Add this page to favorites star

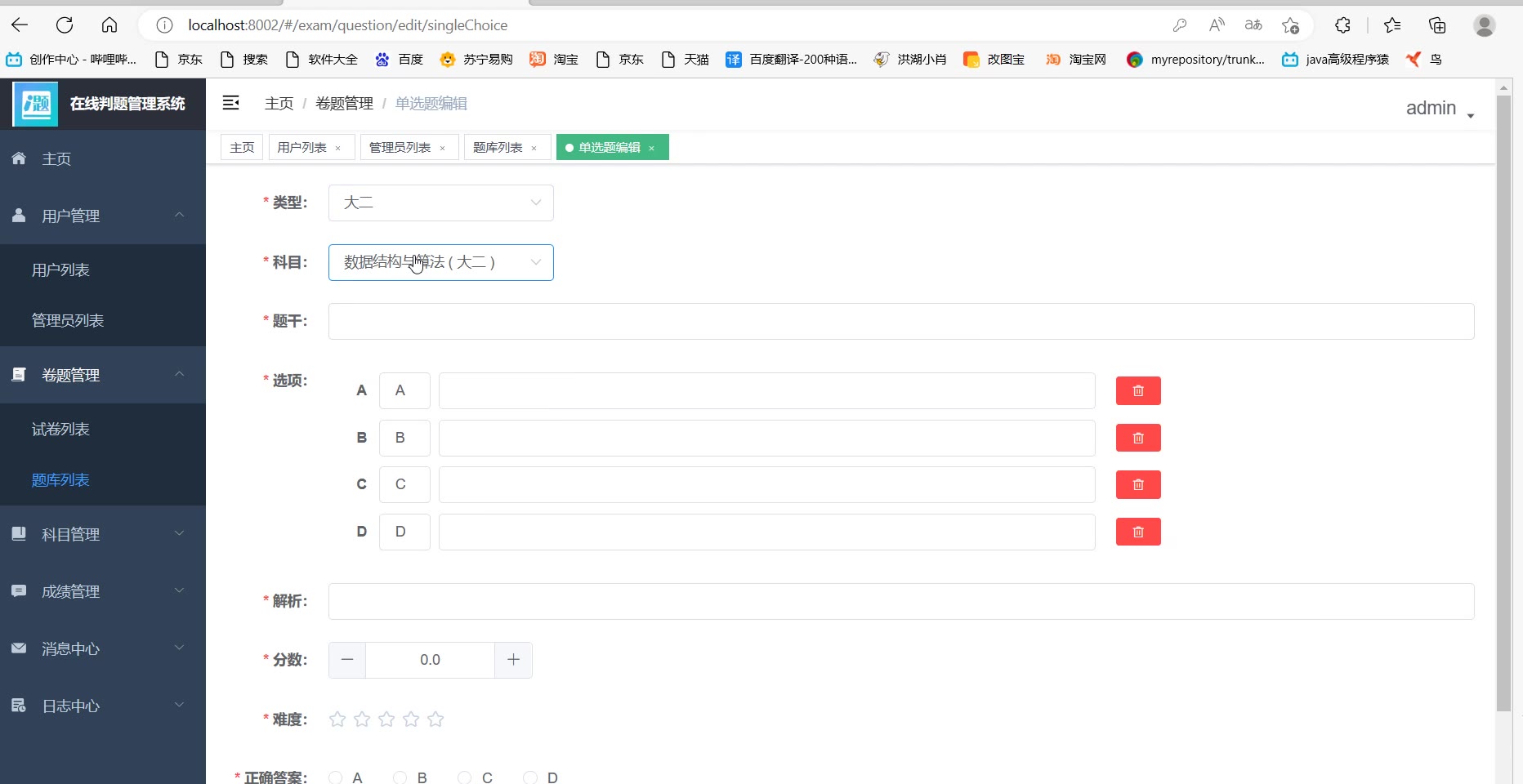[x=1291, y=25]
